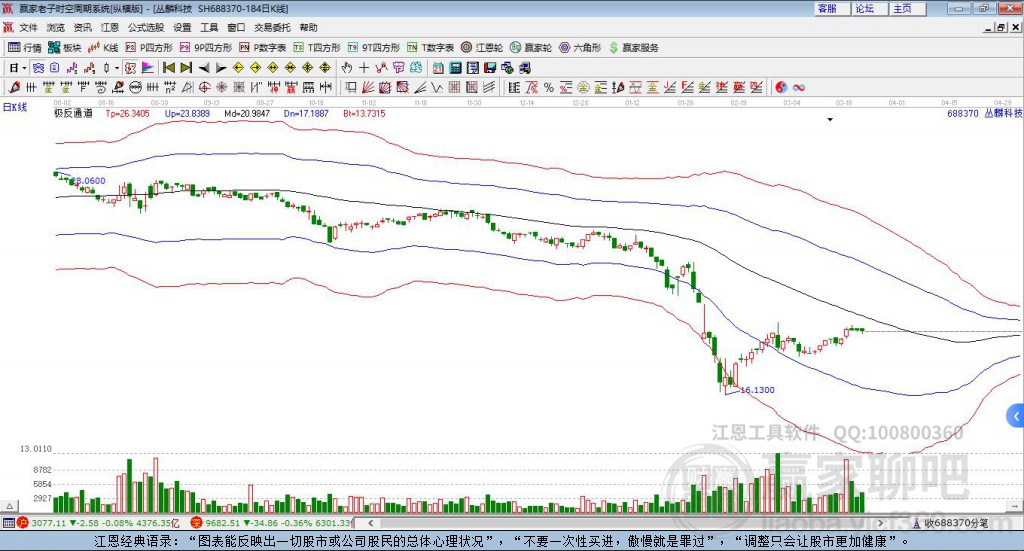
Task: Open 资讯 menu
Action: [82, 27]
